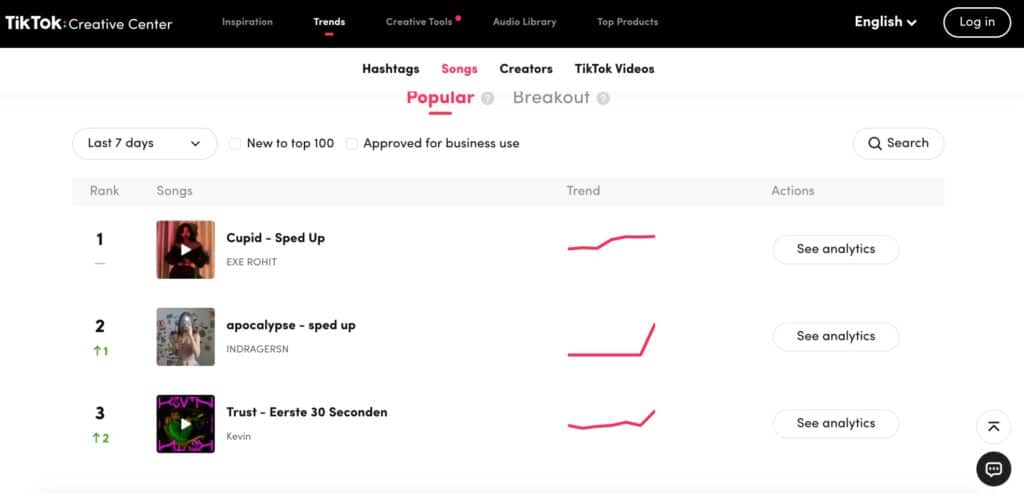Enable Approved for business use checkbox

(x=351, y=144)
